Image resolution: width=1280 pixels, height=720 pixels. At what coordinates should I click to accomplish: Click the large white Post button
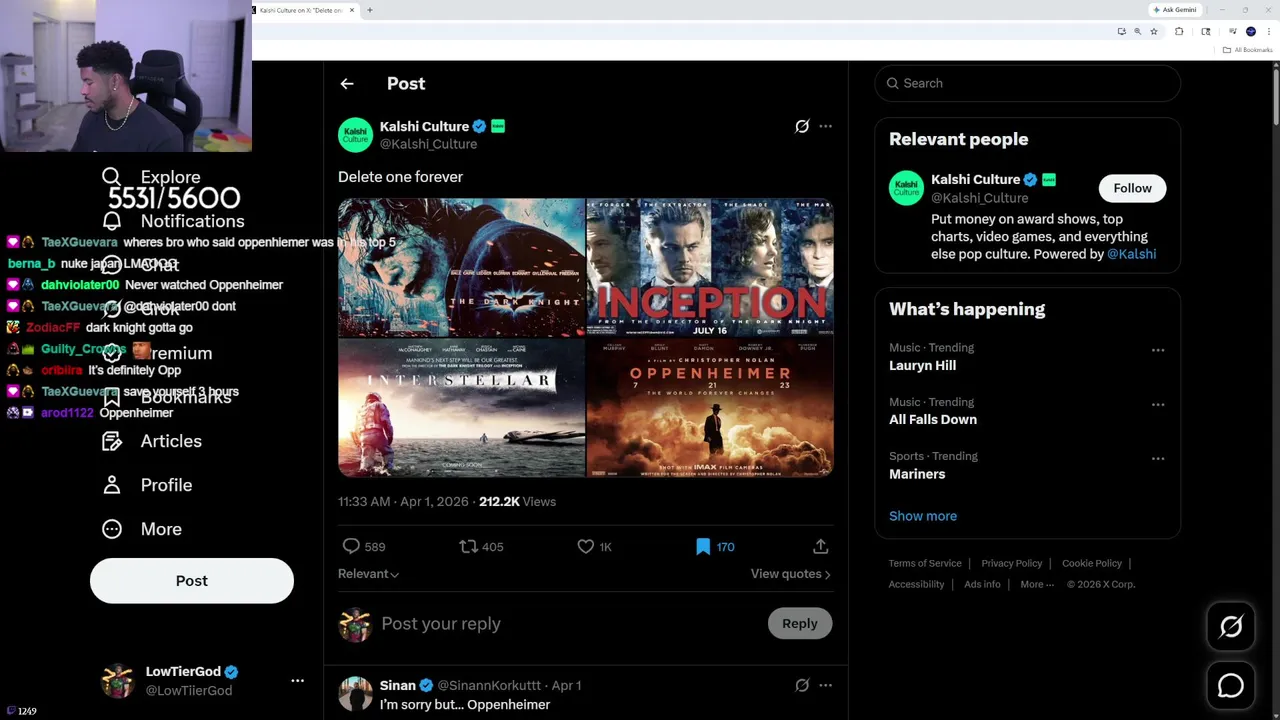click(x=192, y=581)
